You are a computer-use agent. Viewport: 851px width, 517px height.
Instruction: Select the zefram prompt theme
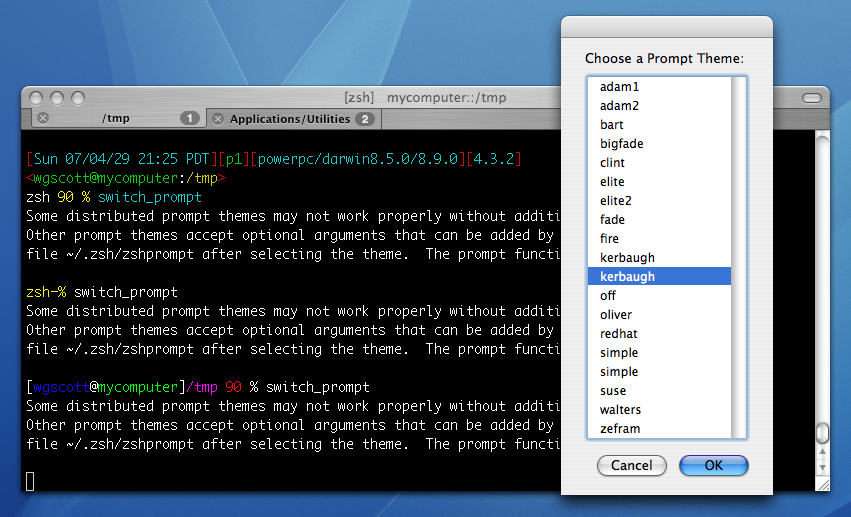(x=659, y=429)
